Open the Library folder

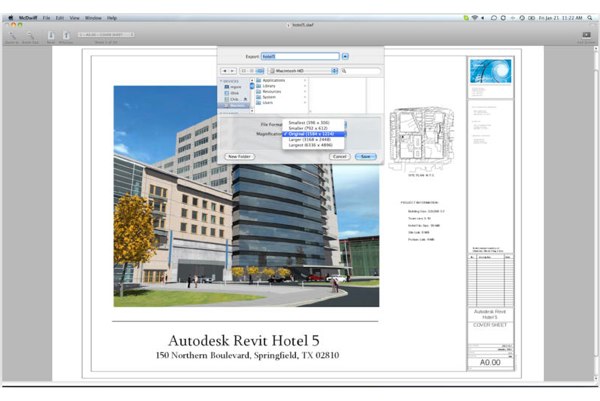pyautogui.click(x=269, y=86)
